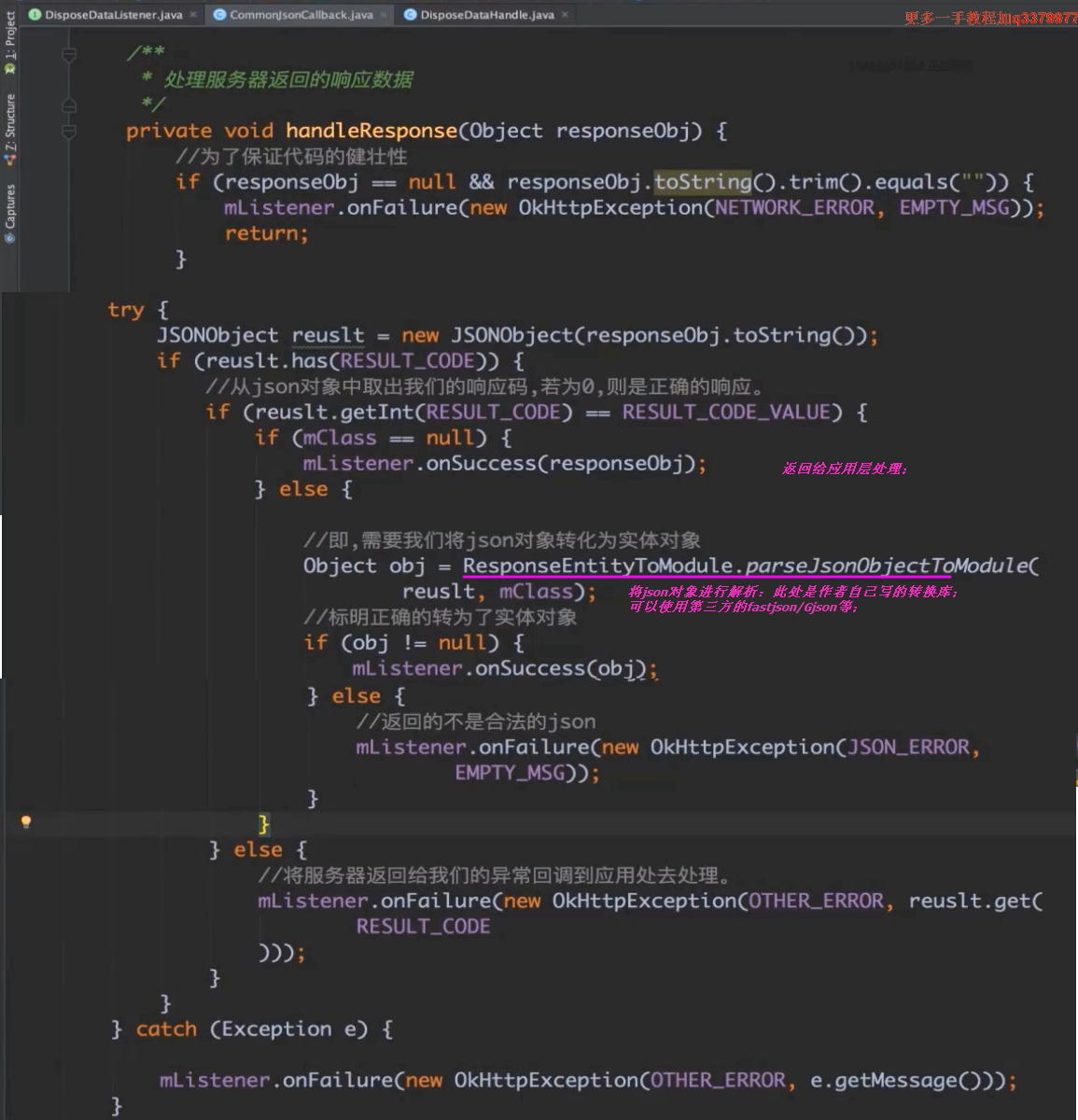
Task: Close the DisposeDataListener.java tab
Action: click(193, 15)
